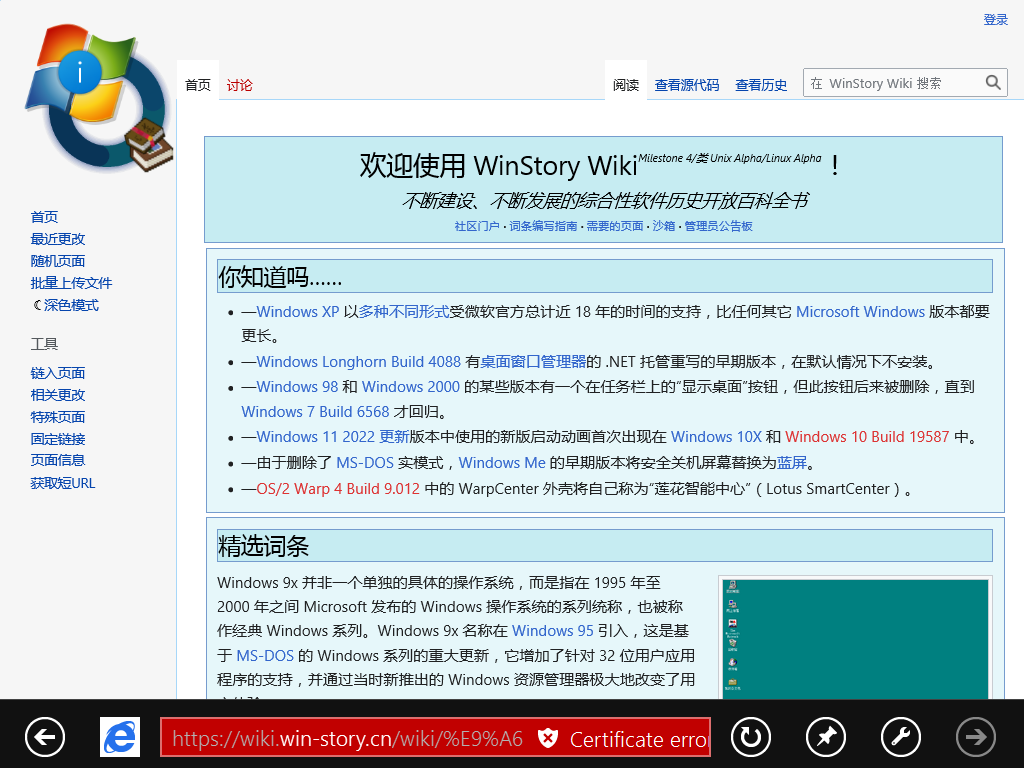Open the 管理员公告板 link
The image size is (1024, 768).
(718, 226)
